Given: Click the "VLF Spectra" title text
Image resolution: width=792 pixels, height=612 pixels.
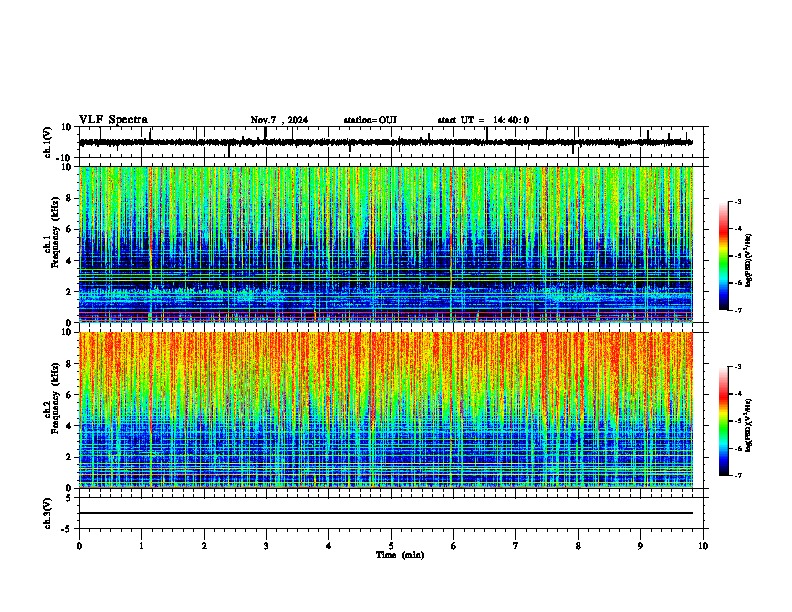Looking at the screenshot, I should 113,120.
